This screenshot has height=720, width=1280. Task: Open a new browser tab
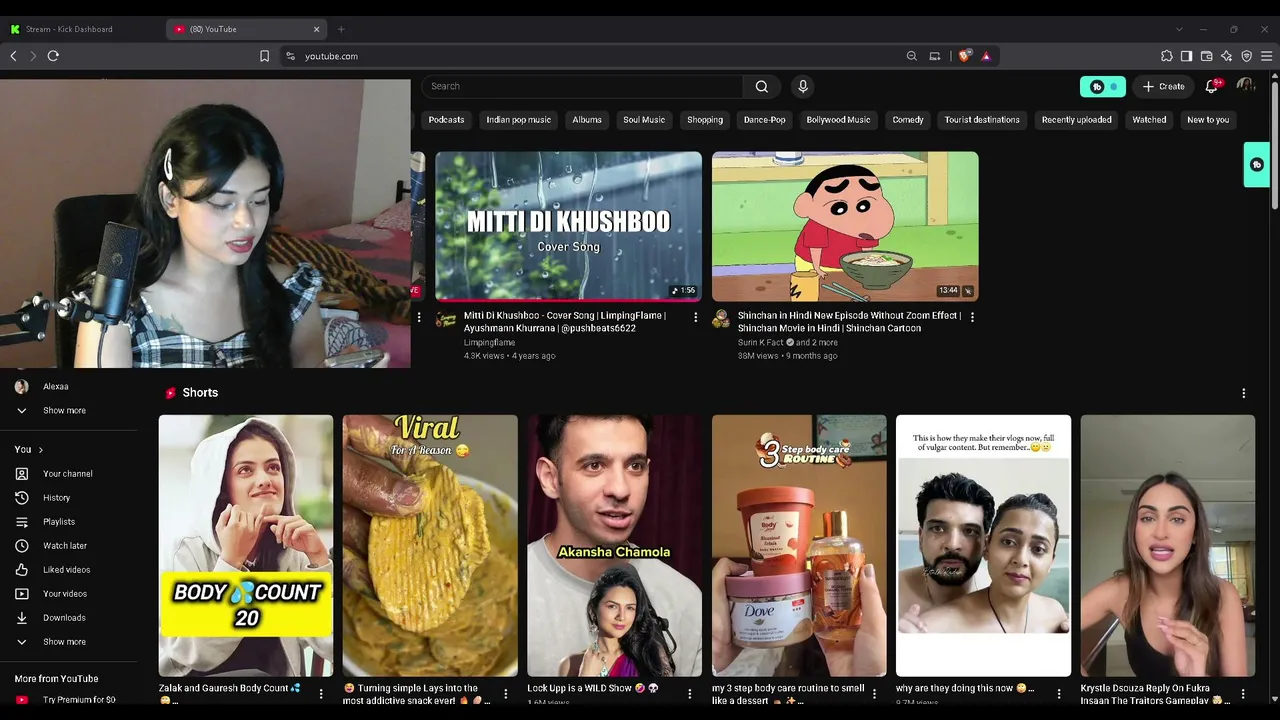pos(341,29)
